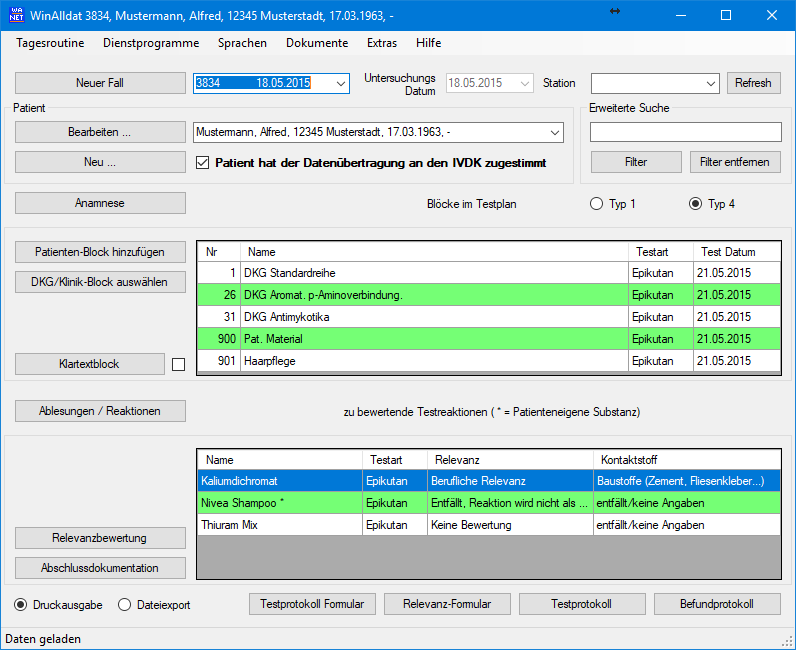The image size is (796, 650).
Task: Tick the checkbox beside Klartextblock
Action: coord(179,365)
